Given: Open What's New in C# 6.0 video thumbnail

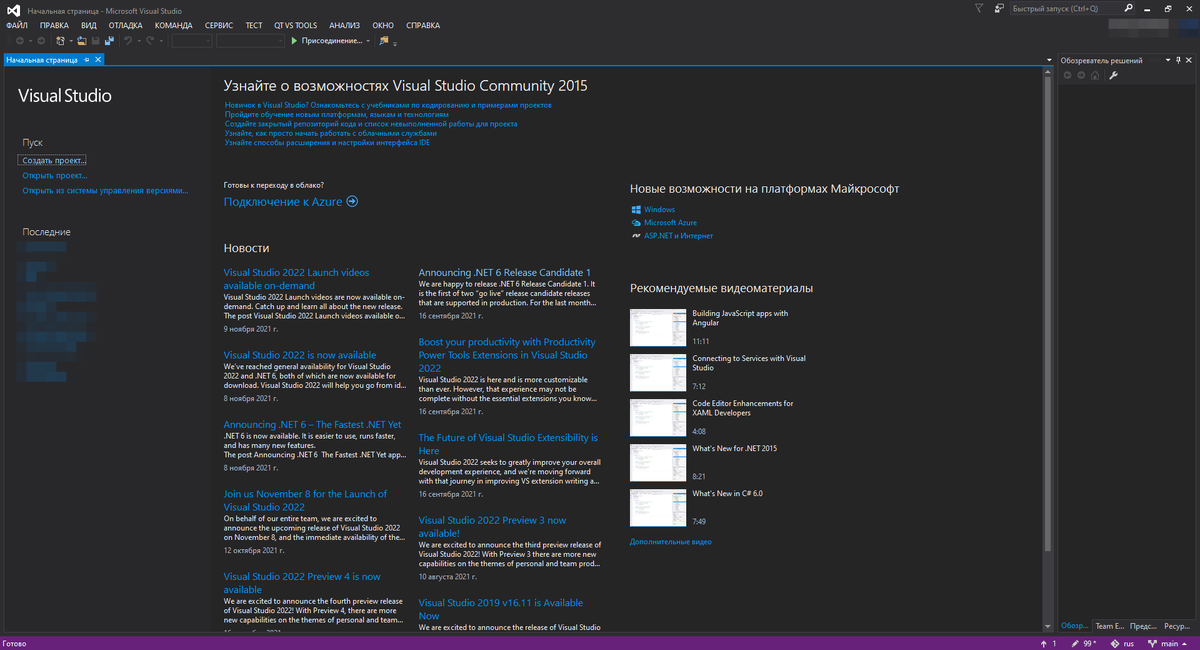Looking at the screenshot, I should pos(657,508).
